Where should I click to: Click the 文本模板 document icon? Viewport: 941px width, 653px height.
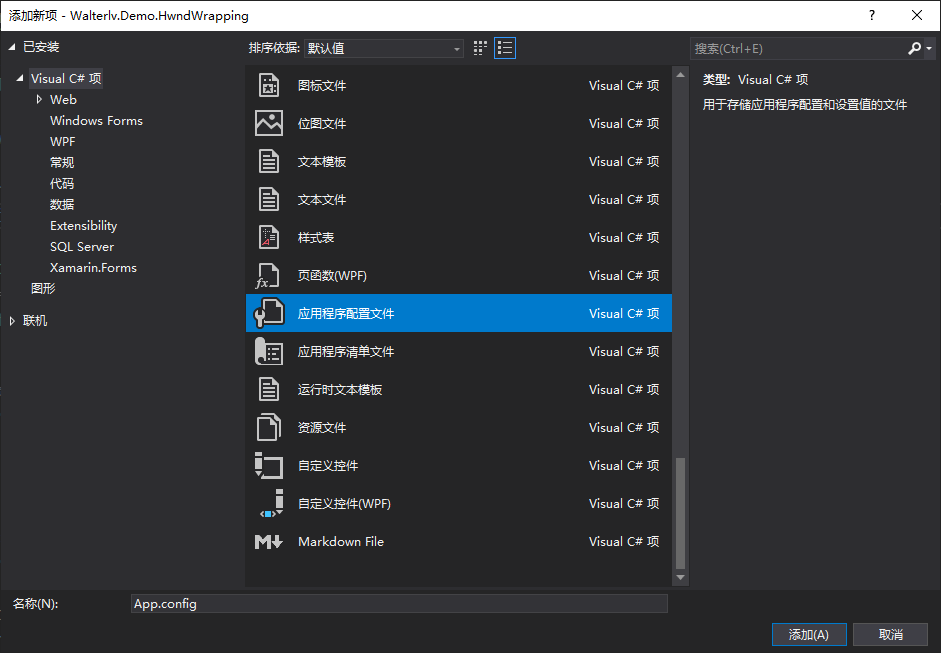[x=268, y=161]
